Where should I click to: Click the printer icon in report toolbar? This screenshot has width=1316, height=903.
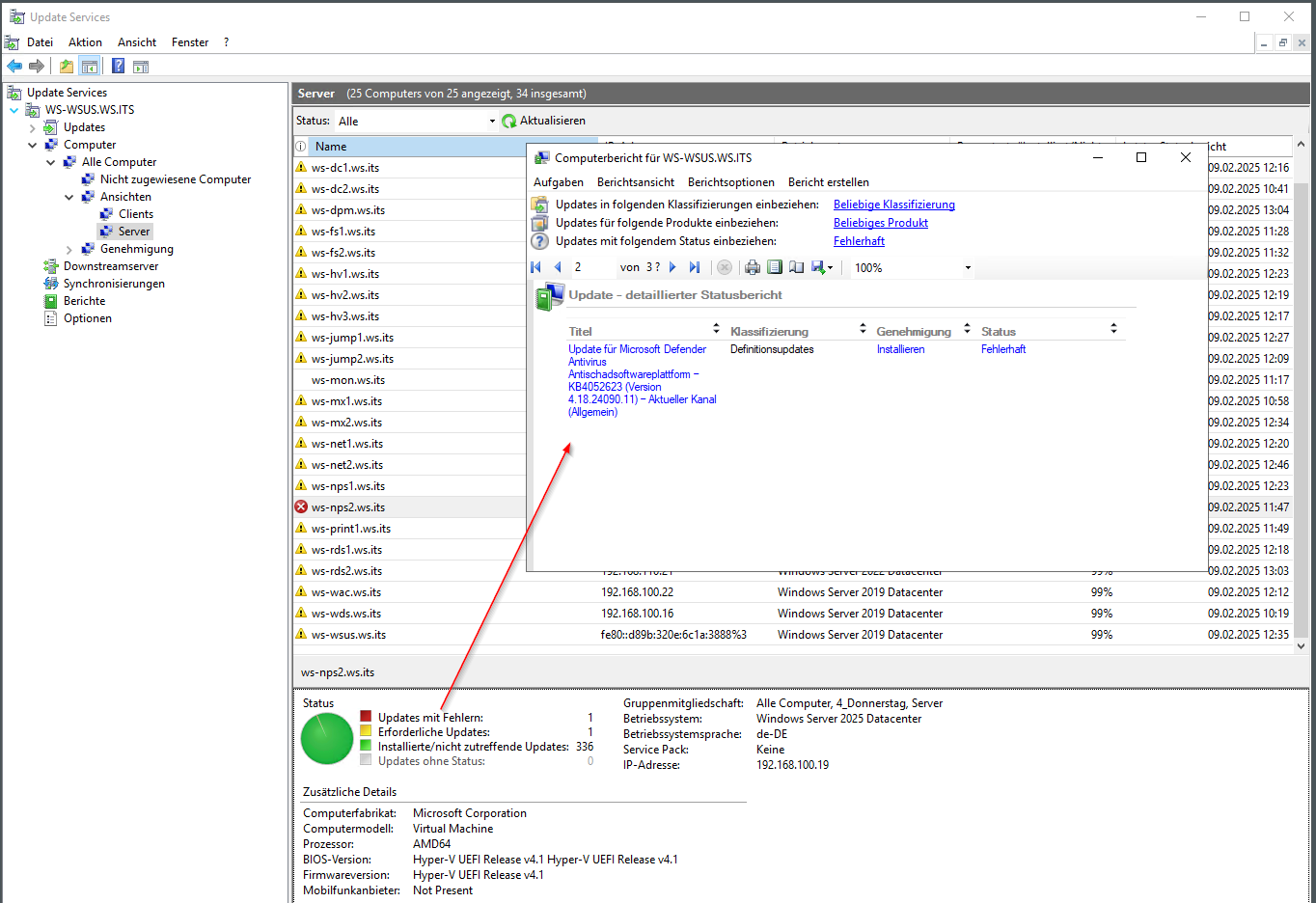click(x=753, y=267)
